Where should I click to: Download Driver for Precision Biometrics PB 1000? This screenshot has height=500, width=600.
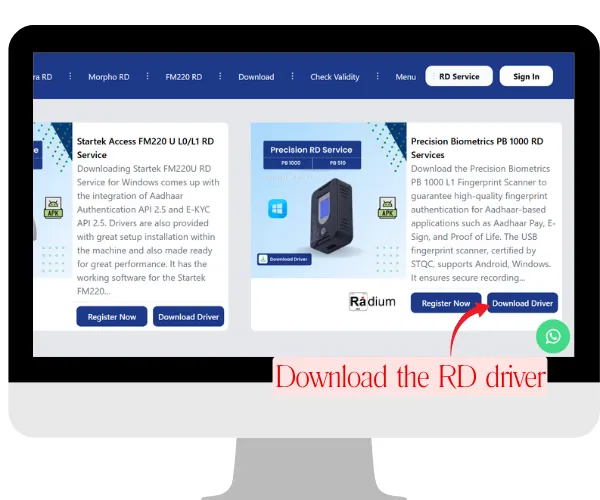(x=522, y=303)
